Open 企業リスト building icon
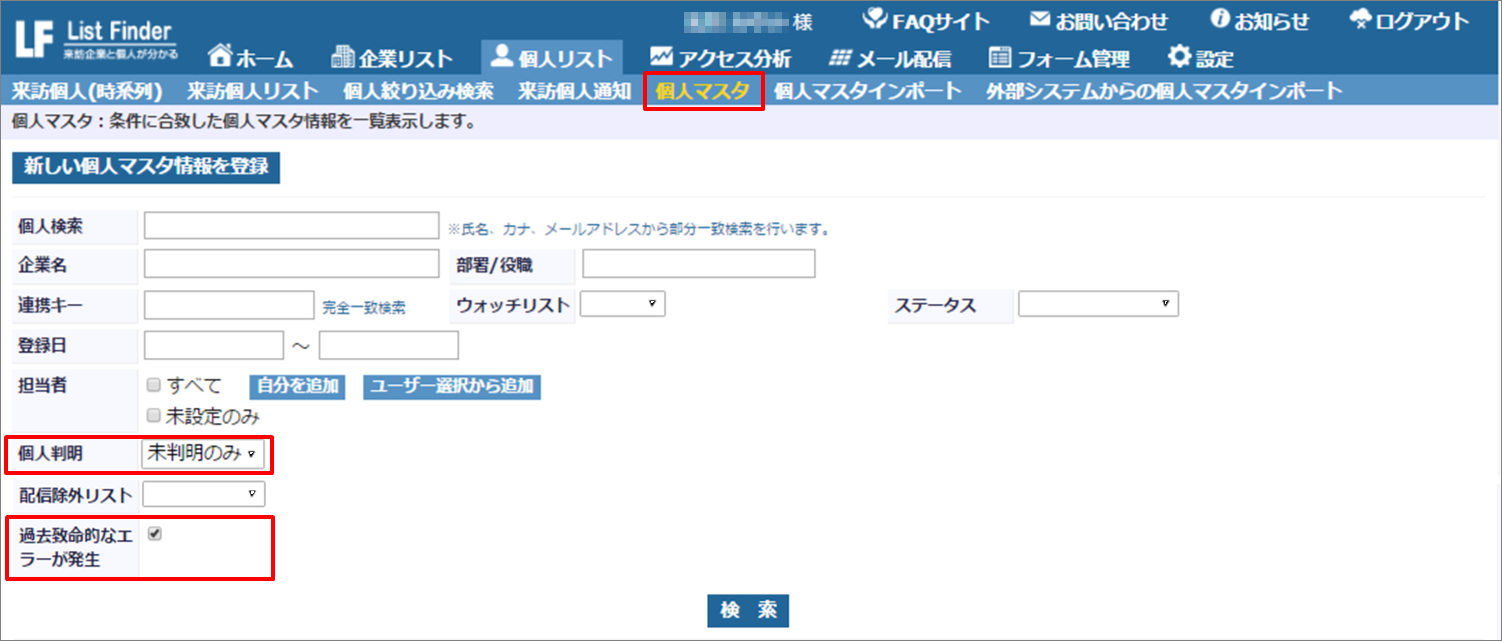The image size is (1502, 641). click(343, 57)
